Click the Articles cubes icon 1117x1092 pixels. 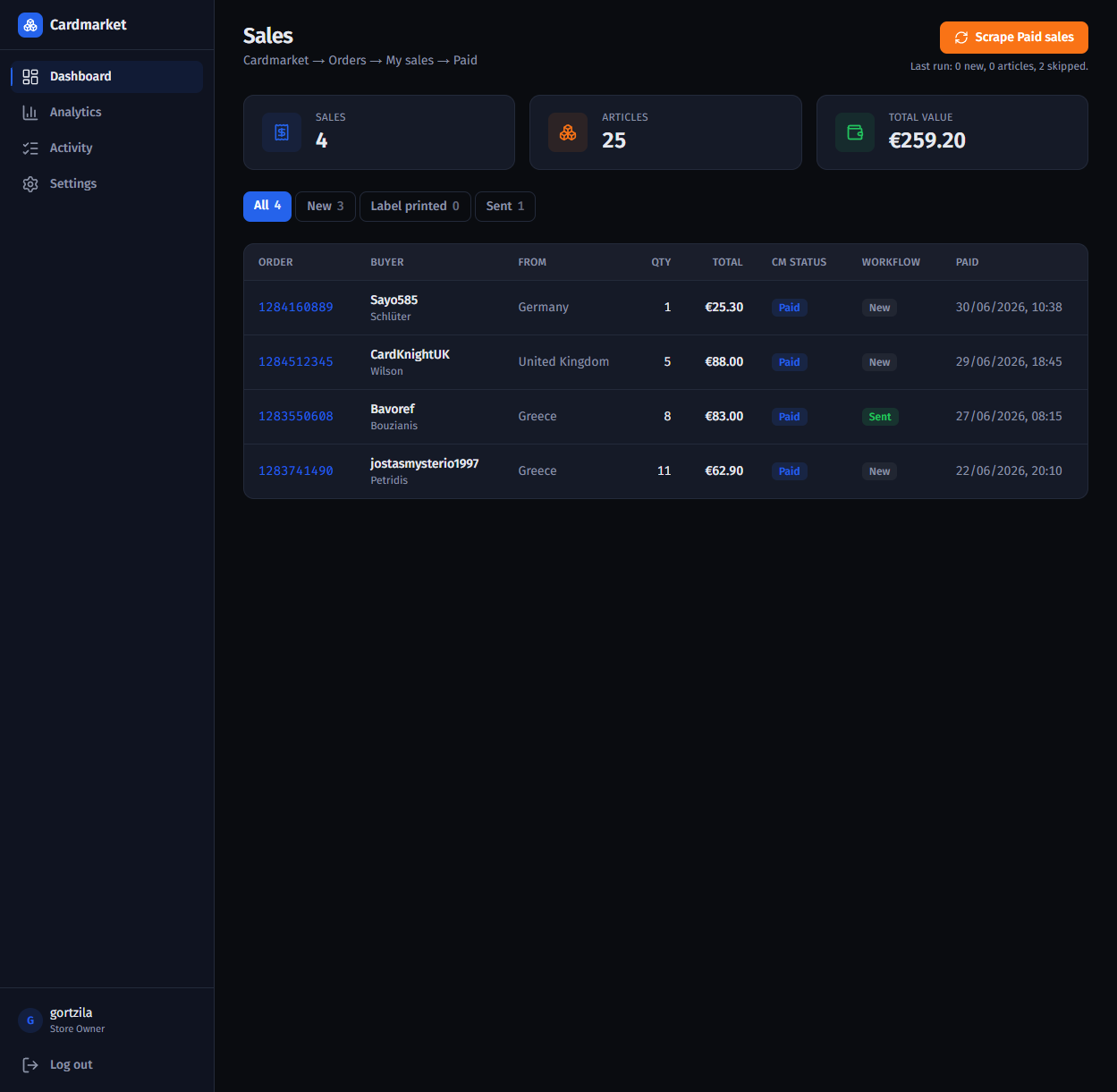[x=568, y=132]
